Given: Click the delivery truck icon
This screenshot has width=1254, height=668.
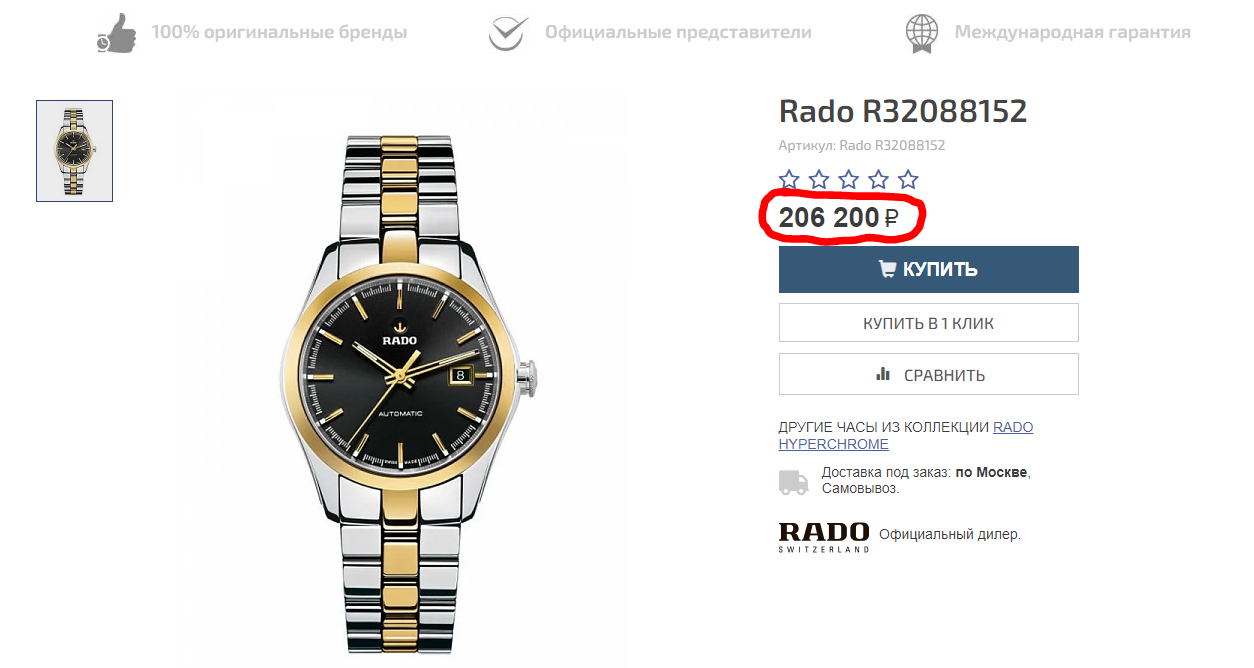Looking at the screenshot, I should point(793,481).
